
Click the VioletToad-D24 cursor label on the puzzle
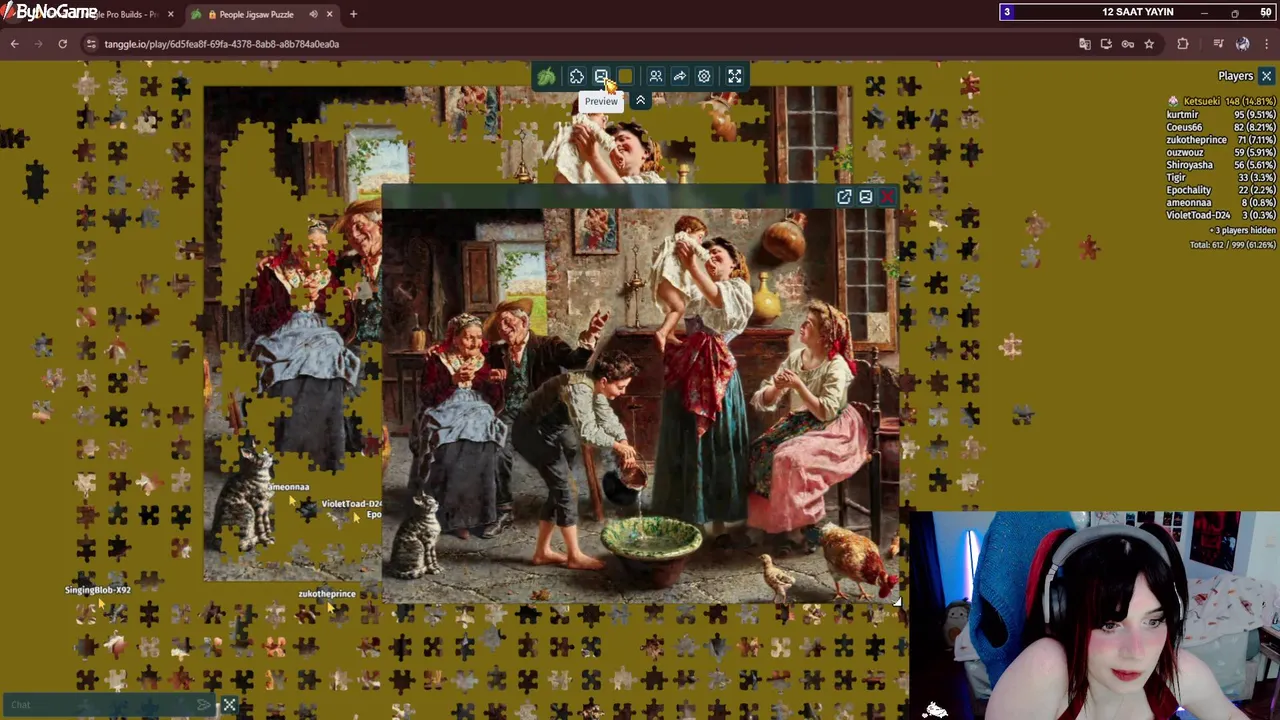[351, 504]
